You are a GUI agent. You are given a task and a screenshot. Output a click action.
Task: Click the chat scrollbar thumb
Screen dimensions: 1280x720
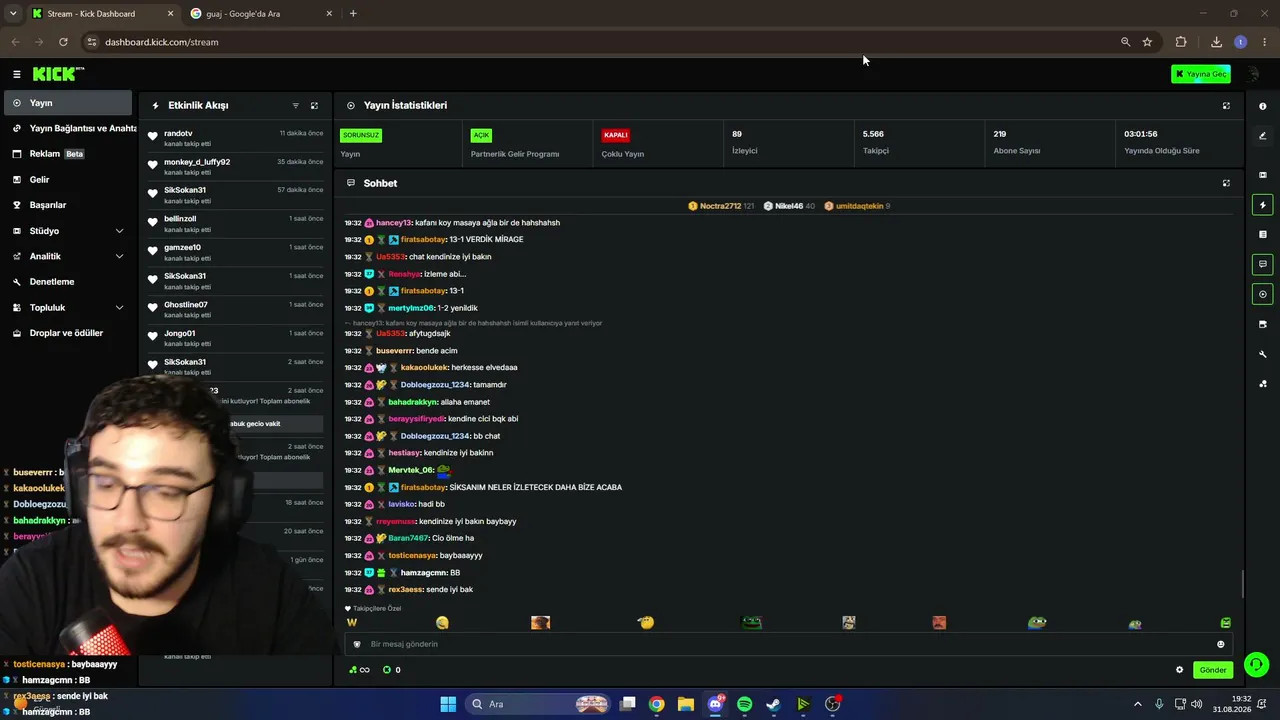tap(1243, 583)
